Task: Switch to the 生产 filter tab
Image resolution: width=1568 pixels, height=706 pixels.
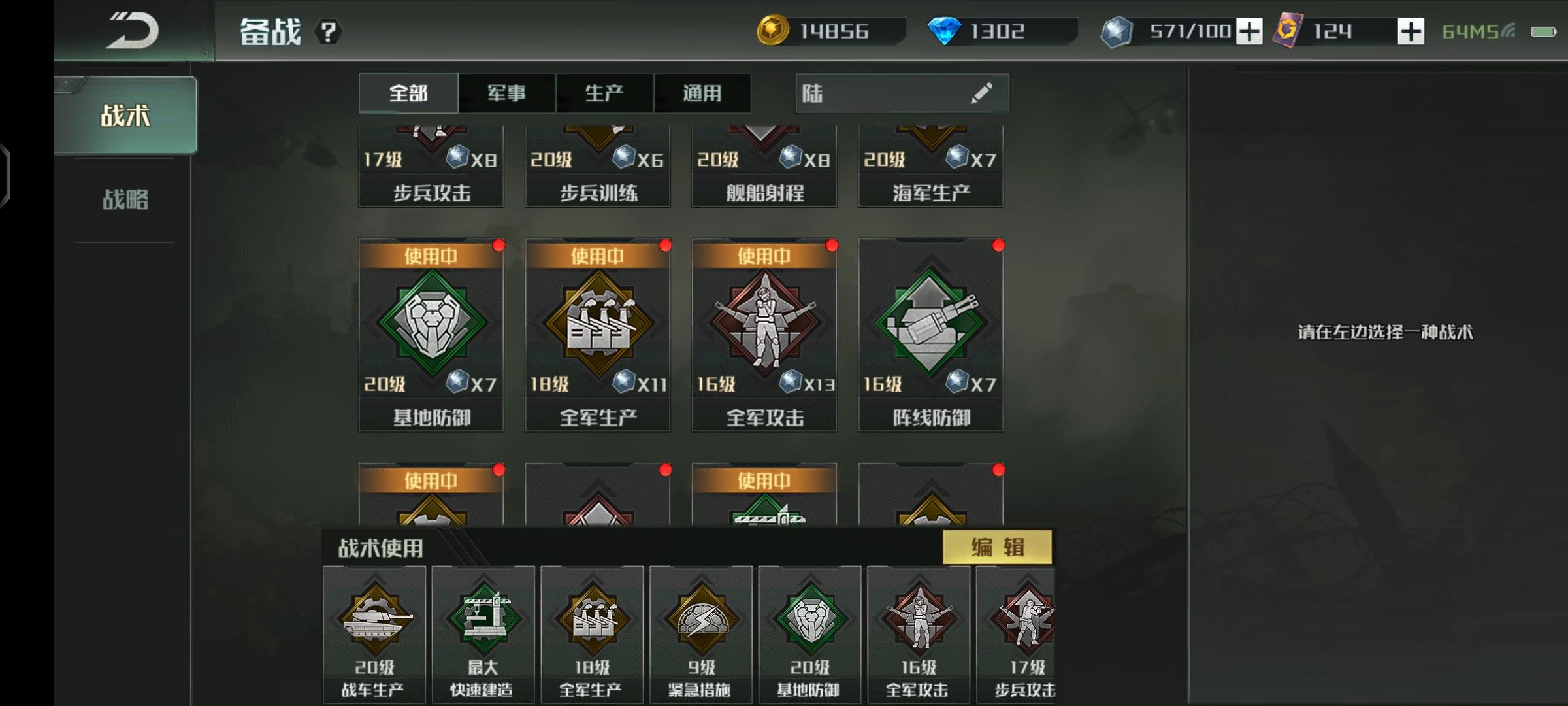Action: (604, 93)
